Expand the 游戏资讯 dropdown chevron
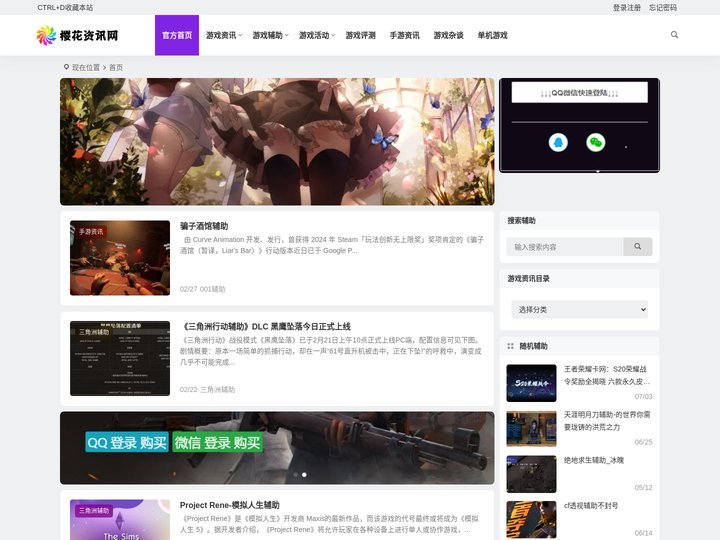This screenshot has height=540, width=720. tap(240, 35)
